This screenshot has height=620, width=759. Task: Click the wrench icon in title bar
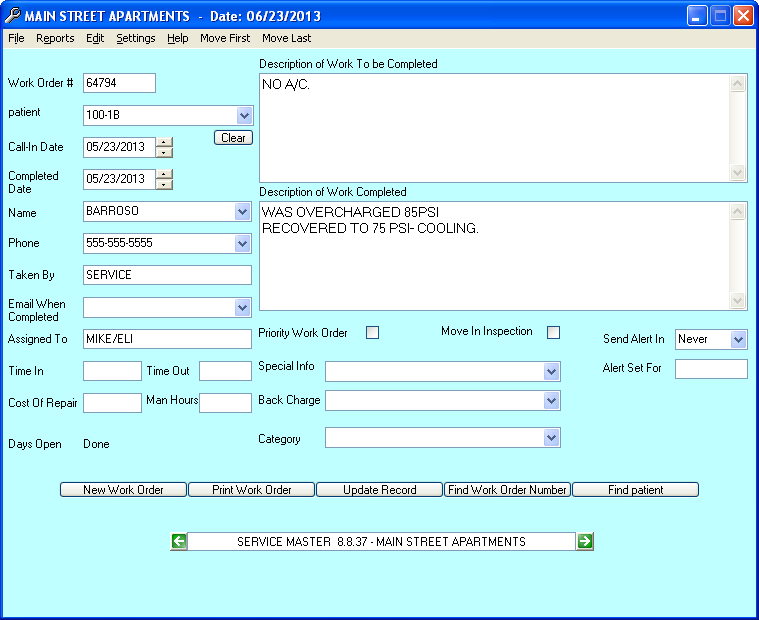pos(13,15)
